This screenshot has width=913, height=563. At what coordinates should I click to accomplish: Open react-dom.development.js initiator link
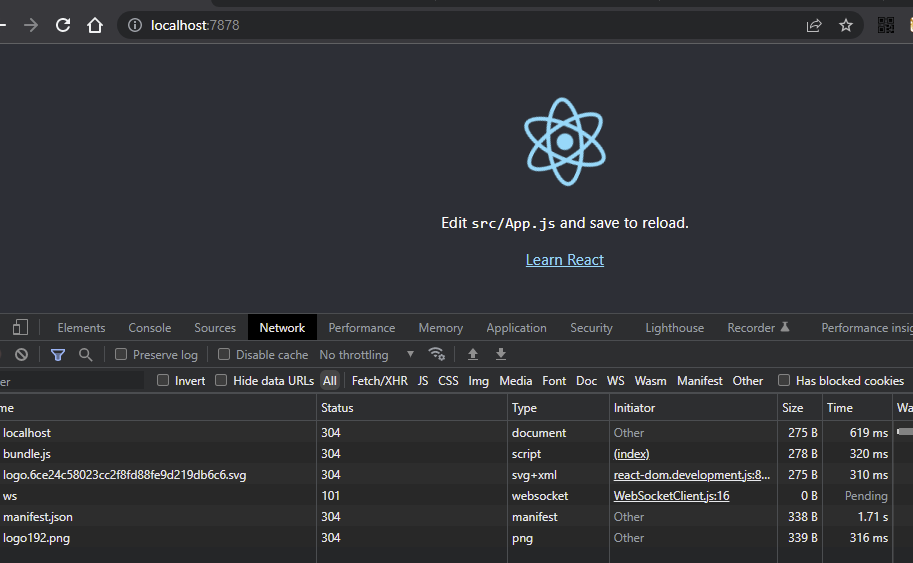pyautogui.click(x=692, y=475)
